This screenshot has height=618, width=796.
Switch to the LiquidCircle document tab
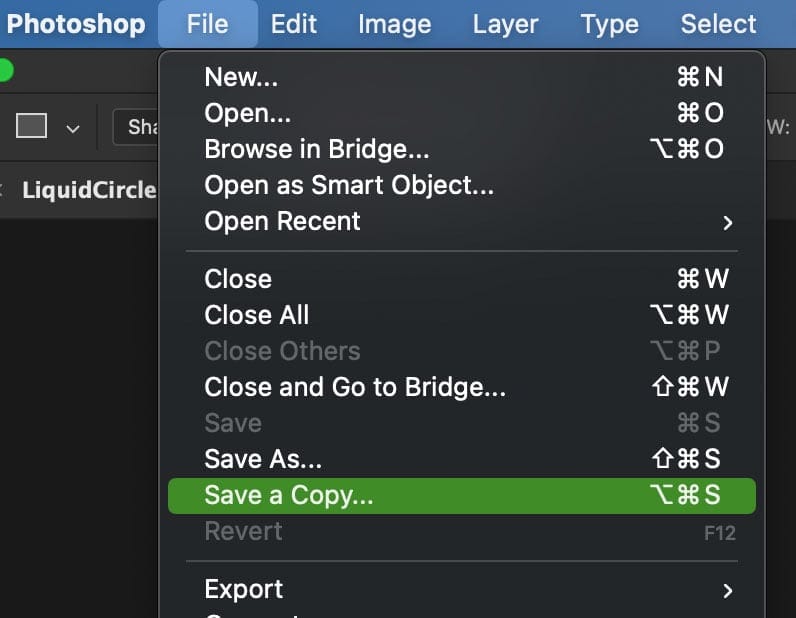click(x=90, y=190)
